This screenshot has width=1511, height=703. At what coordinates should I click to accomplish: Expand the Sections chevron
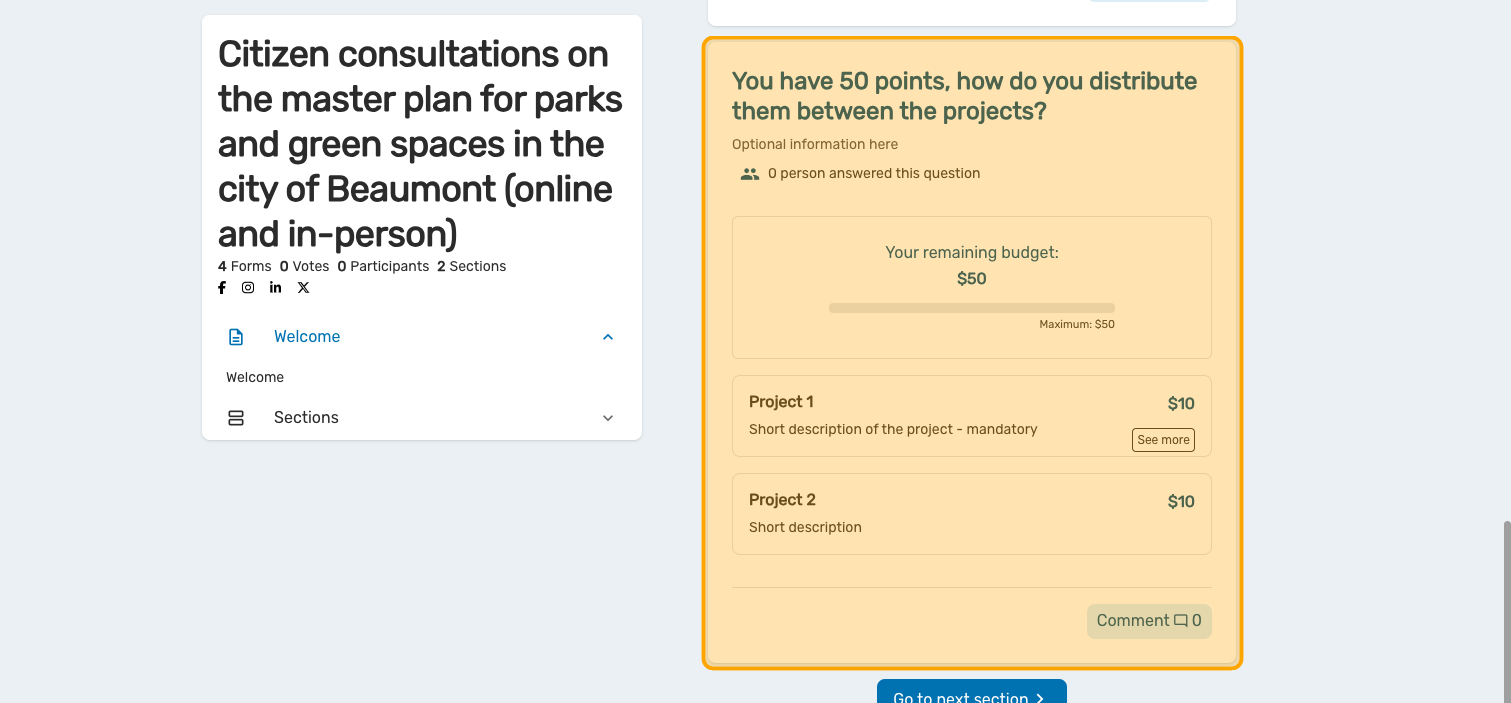pyautogui.click(x=608, y=418)
